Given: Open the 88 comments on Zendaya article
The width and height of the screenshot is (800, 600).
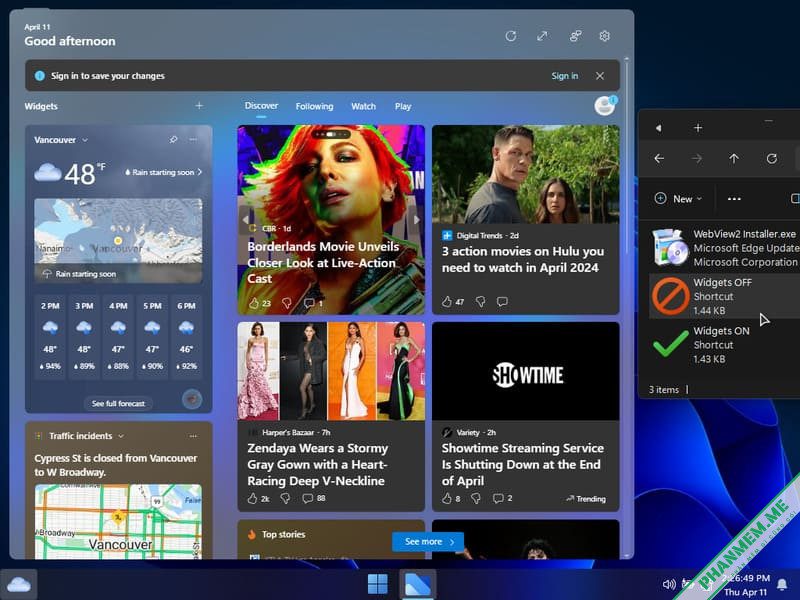Looking at the screenshot, I should 314,498.
